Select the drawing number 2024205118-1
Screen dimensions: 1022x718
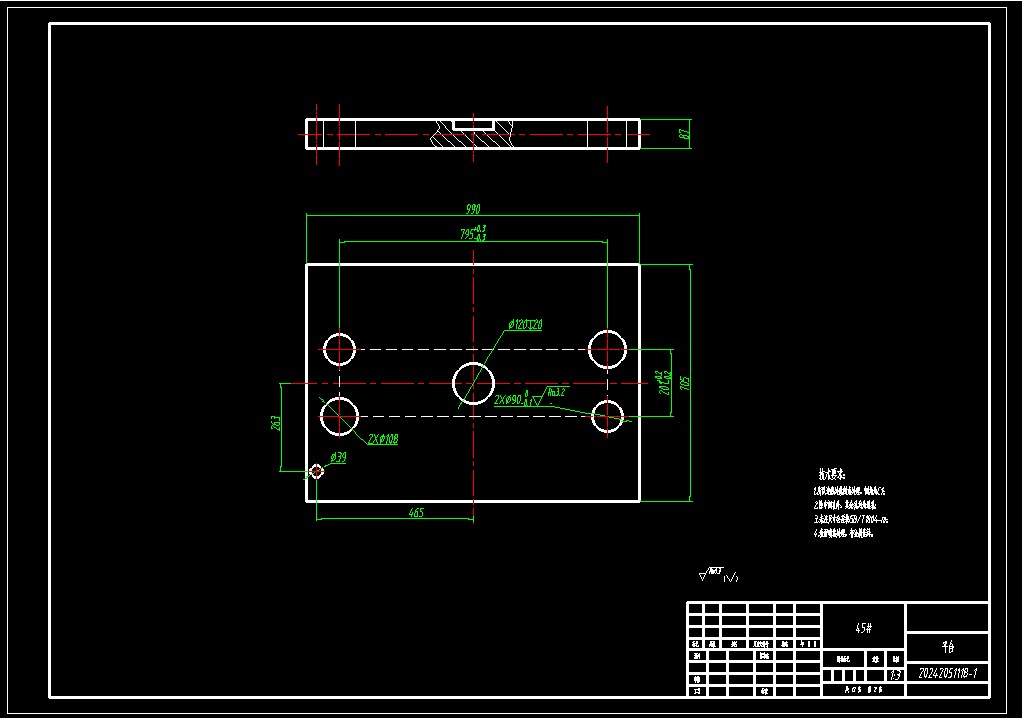point(948,673)
